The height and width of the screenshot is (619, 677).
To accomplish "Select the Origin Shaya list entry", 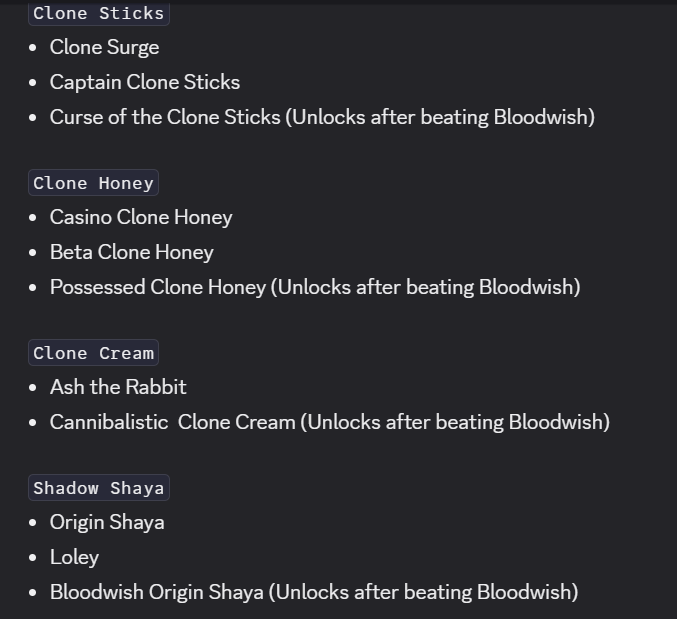I will (x=107, y=522).
